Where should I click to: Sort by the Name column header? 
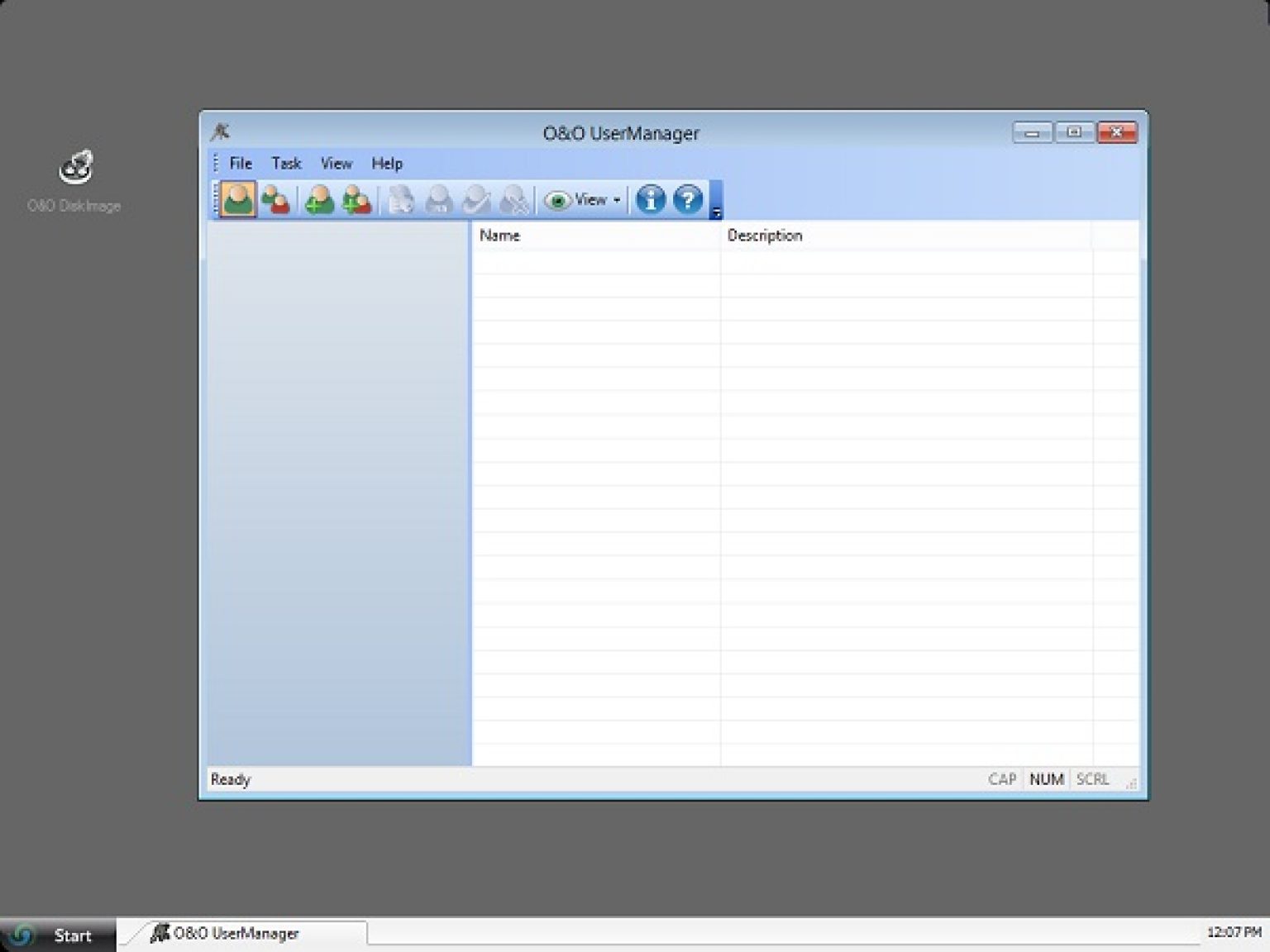pos(596,236)
